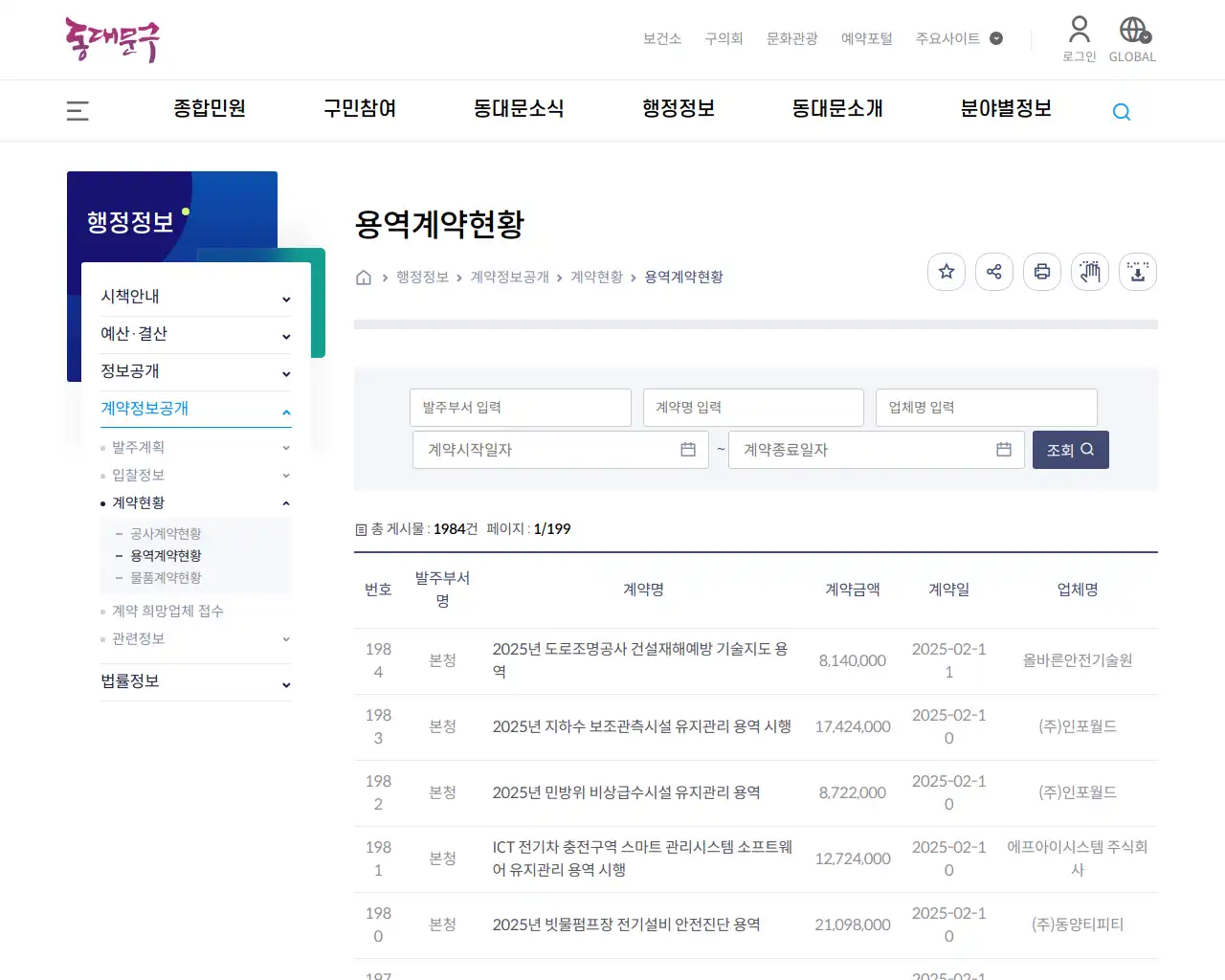Open 동대문소식 main menu
The image size is (1225, 980).
click(x=519, y=109)
